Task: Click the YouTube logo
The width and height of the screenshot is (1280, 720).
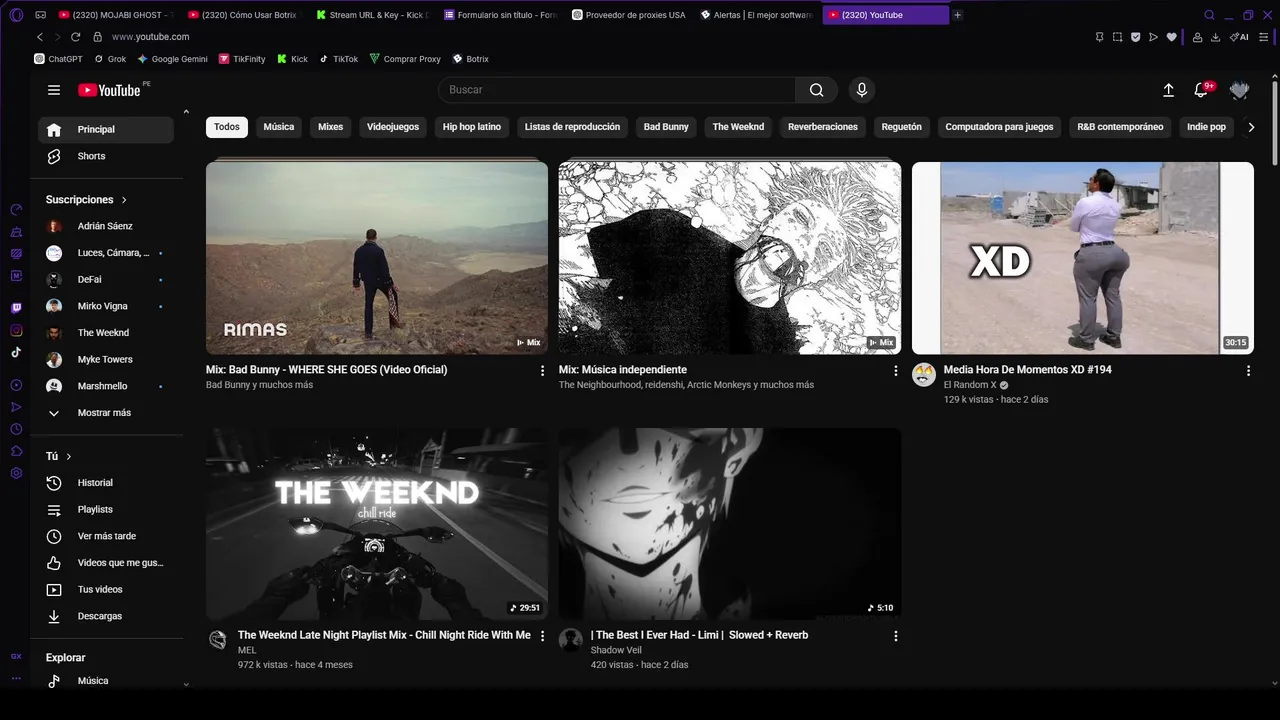Action: (x=110, y=90)
